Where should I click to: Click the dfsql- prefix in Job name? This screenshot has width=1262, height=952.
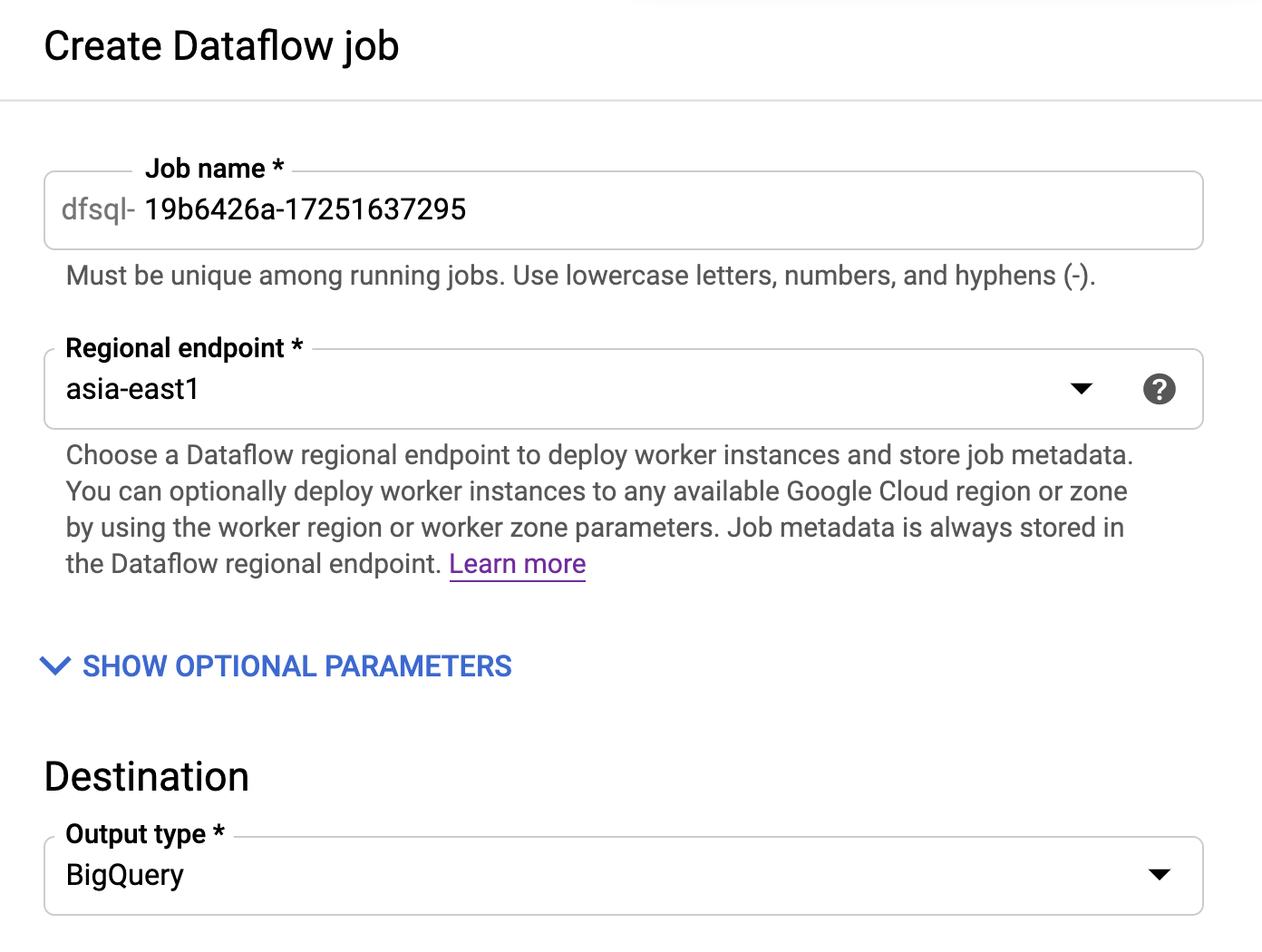[x=98, y=210]
